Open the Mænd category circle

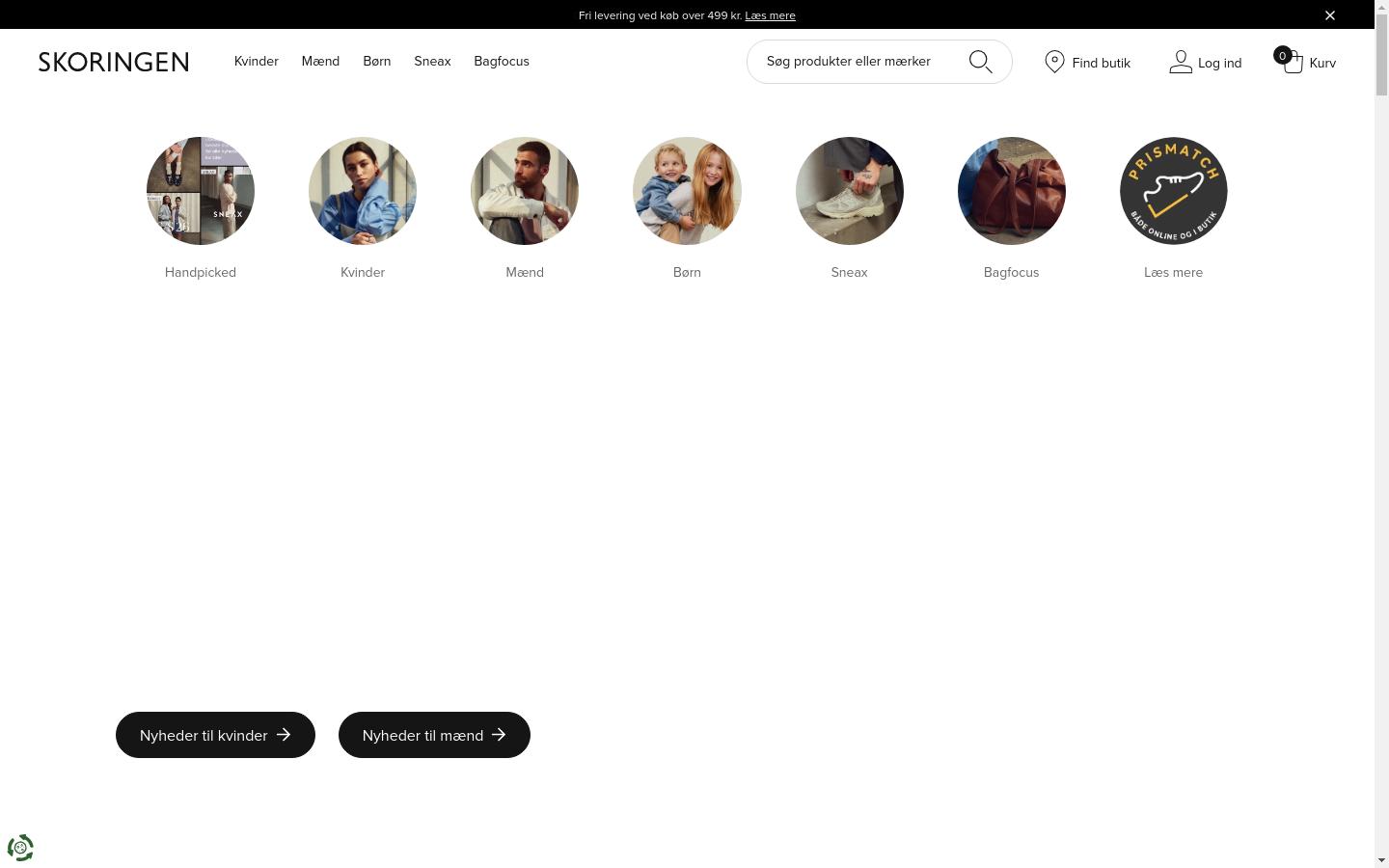(x=525, y=190)
